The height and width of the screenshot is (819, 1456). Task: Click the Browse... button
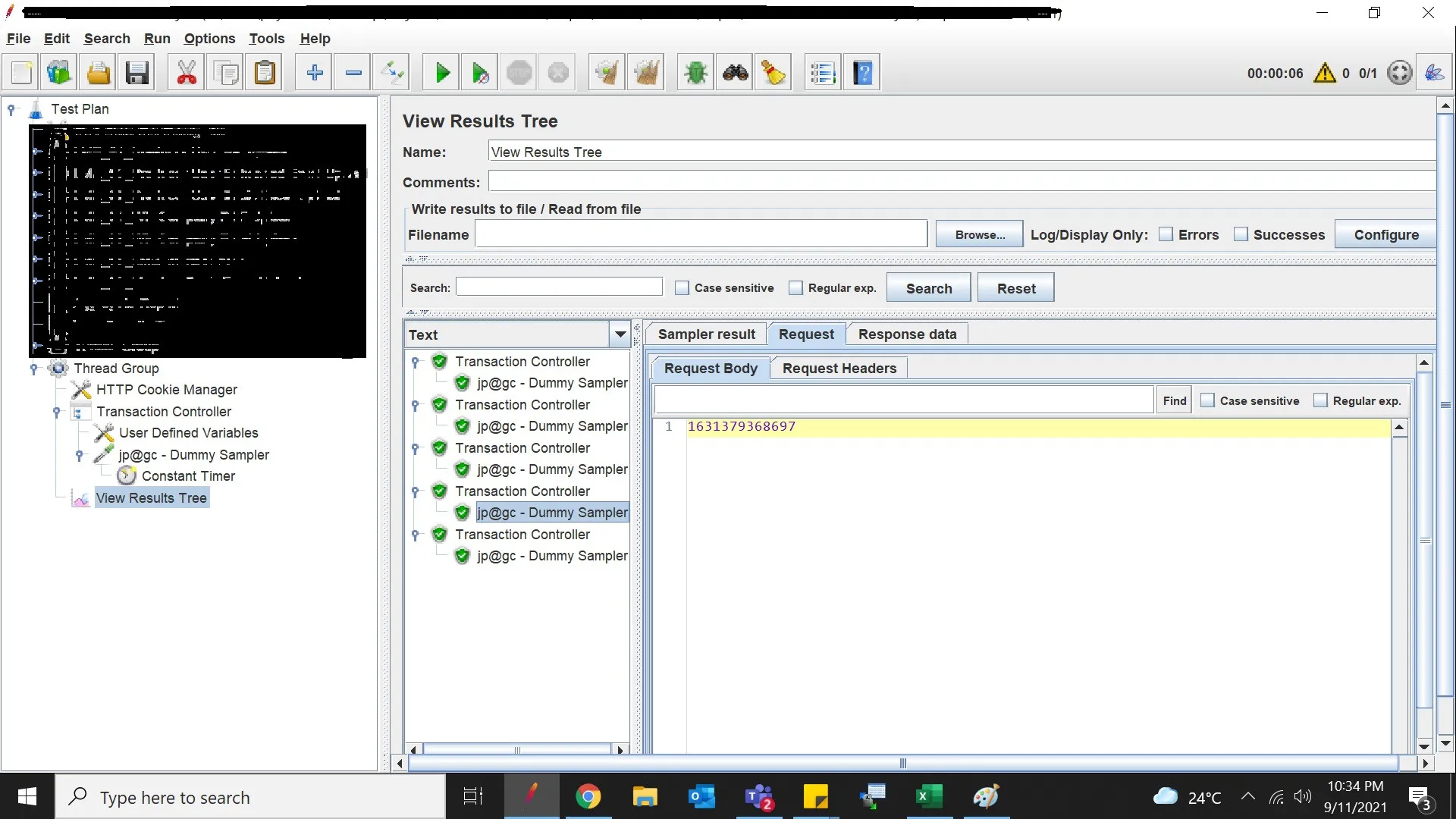point(979,234)
